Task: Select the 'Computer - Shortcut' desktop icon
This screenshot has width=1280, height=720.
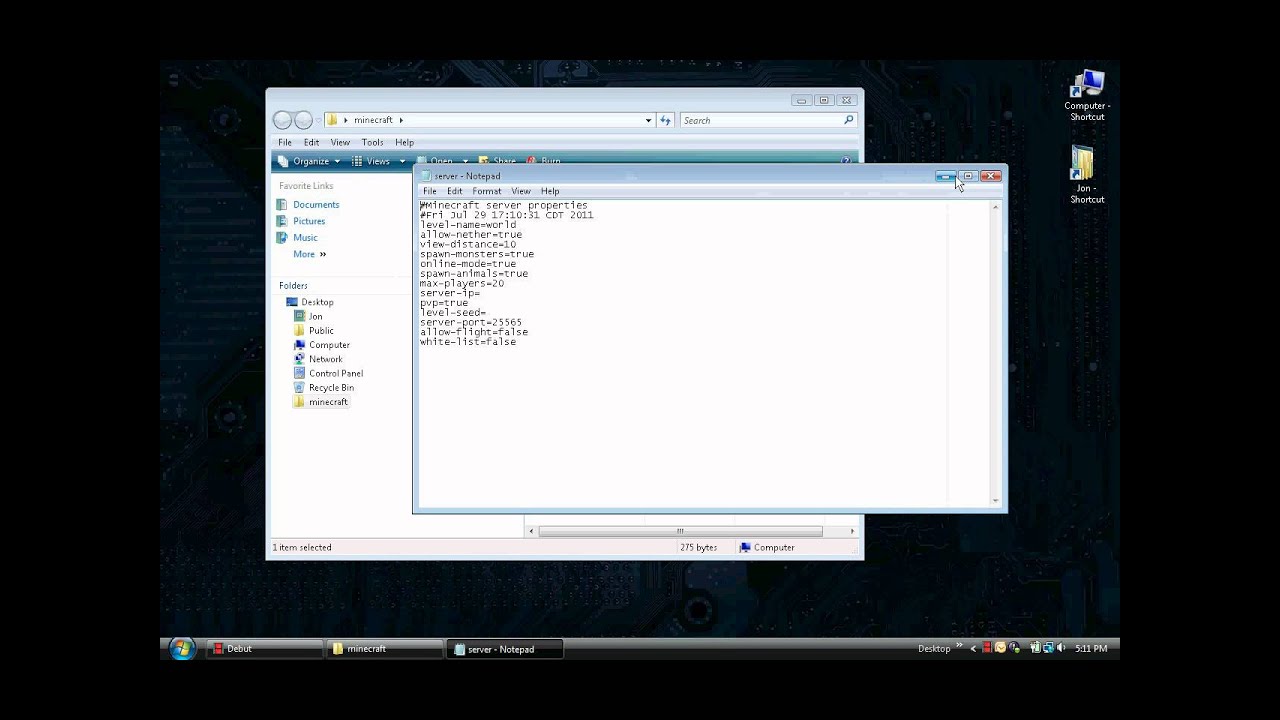Action: (x=1087, y=96)
